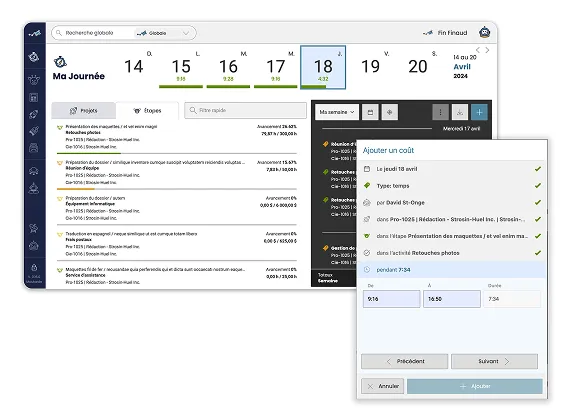Image resolution: width=582 pixels, height=418 pixels.
Task: Open the Ma semaine dropdown
Action: pos(337,112)
